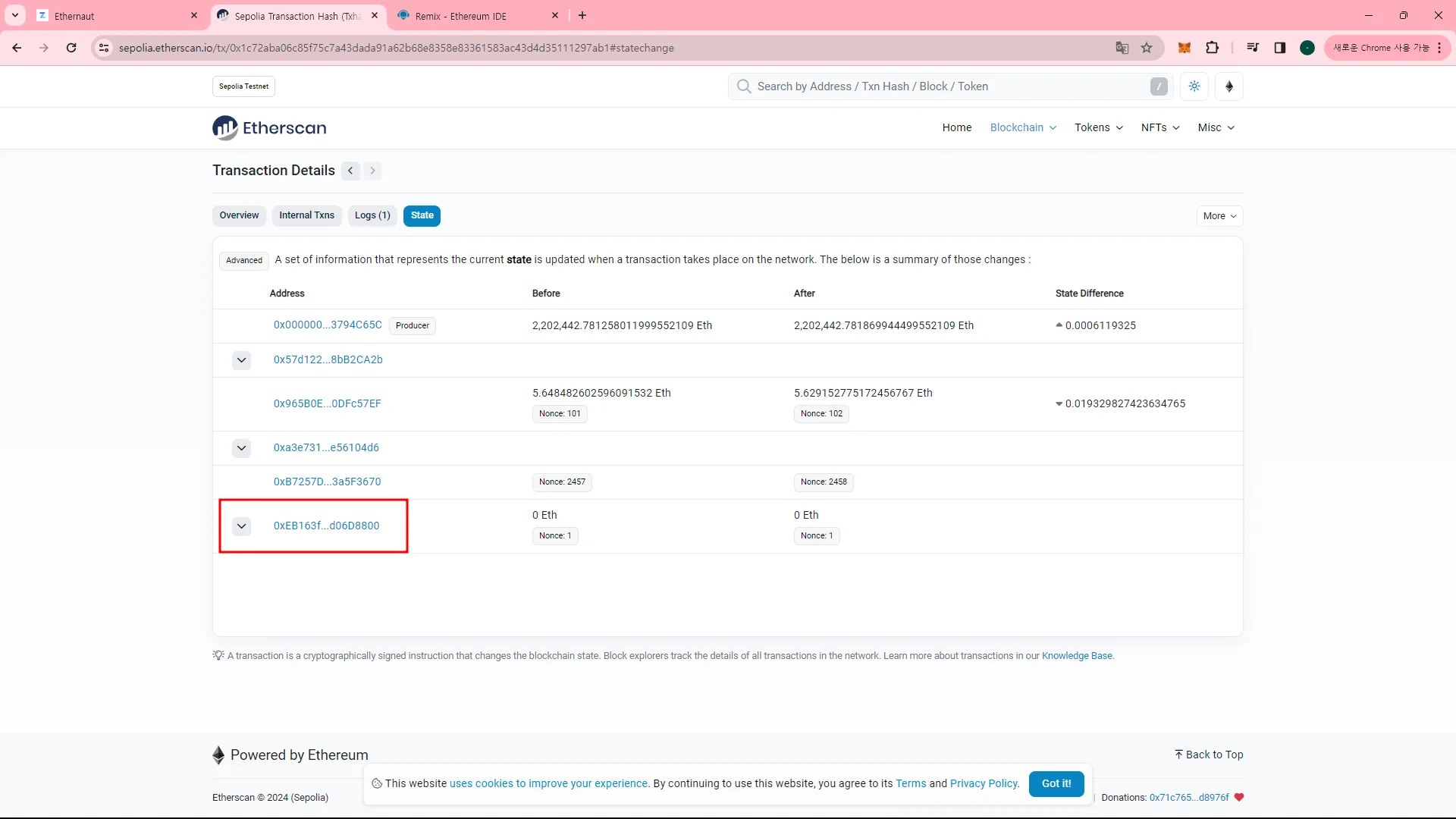
Task: Open the media control icon
Action: pyautogui.click(x=1253, y=48)
